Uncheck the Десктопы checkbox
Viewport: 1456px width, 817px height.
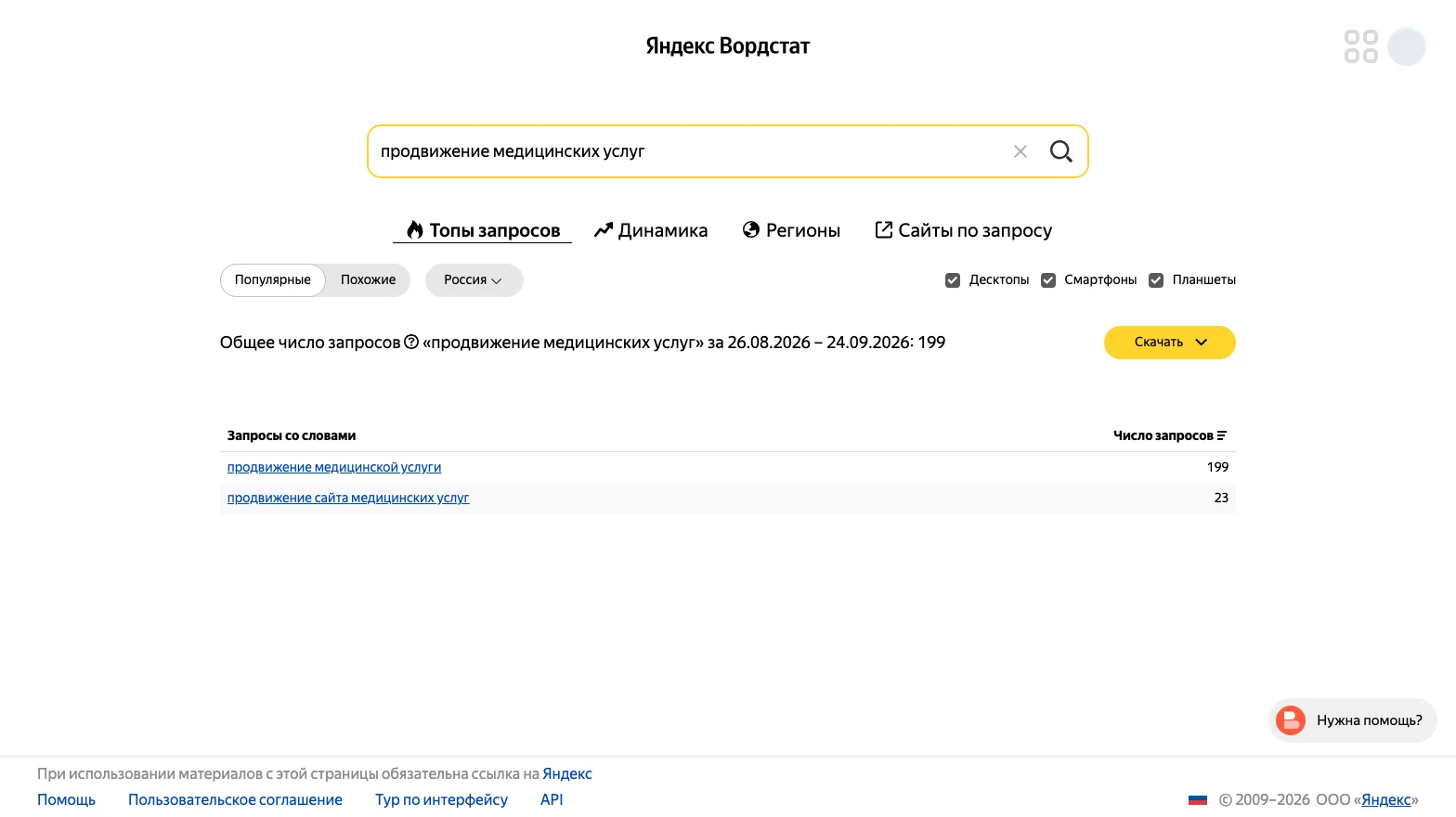click(x=953, y=280)
